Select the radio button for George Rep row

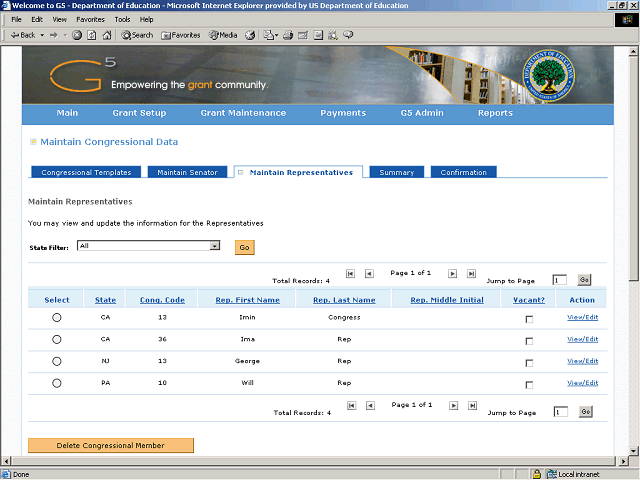point(57,361)
